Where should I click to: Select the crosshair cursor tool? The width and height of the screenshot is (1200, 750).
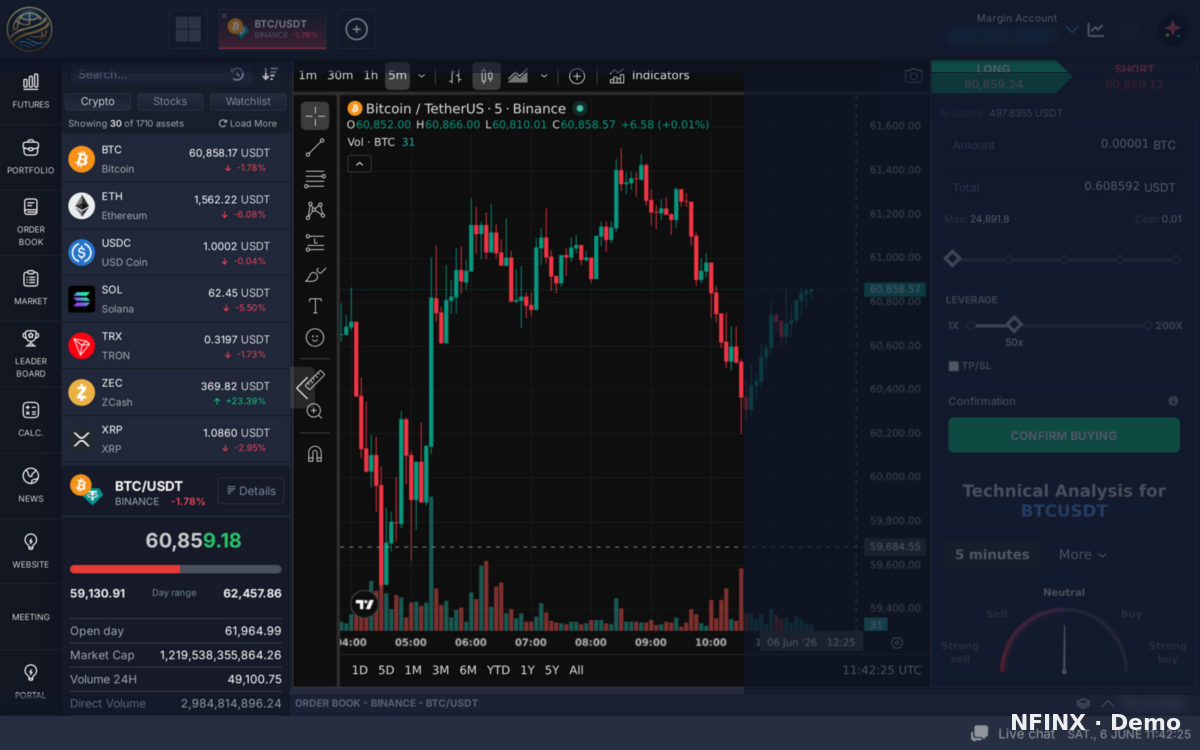pyautogui.click(x=315, y=116)
